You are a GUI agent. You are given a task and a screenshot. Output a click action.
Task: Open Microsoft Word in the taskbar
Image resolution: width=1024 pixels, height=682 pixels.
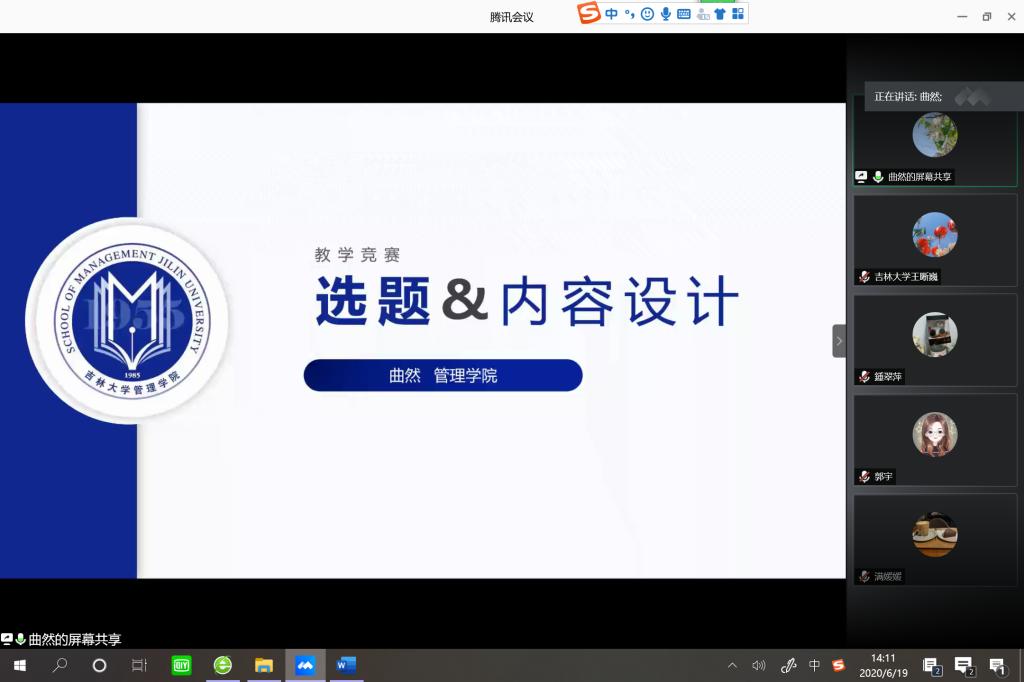coord(346,665)
